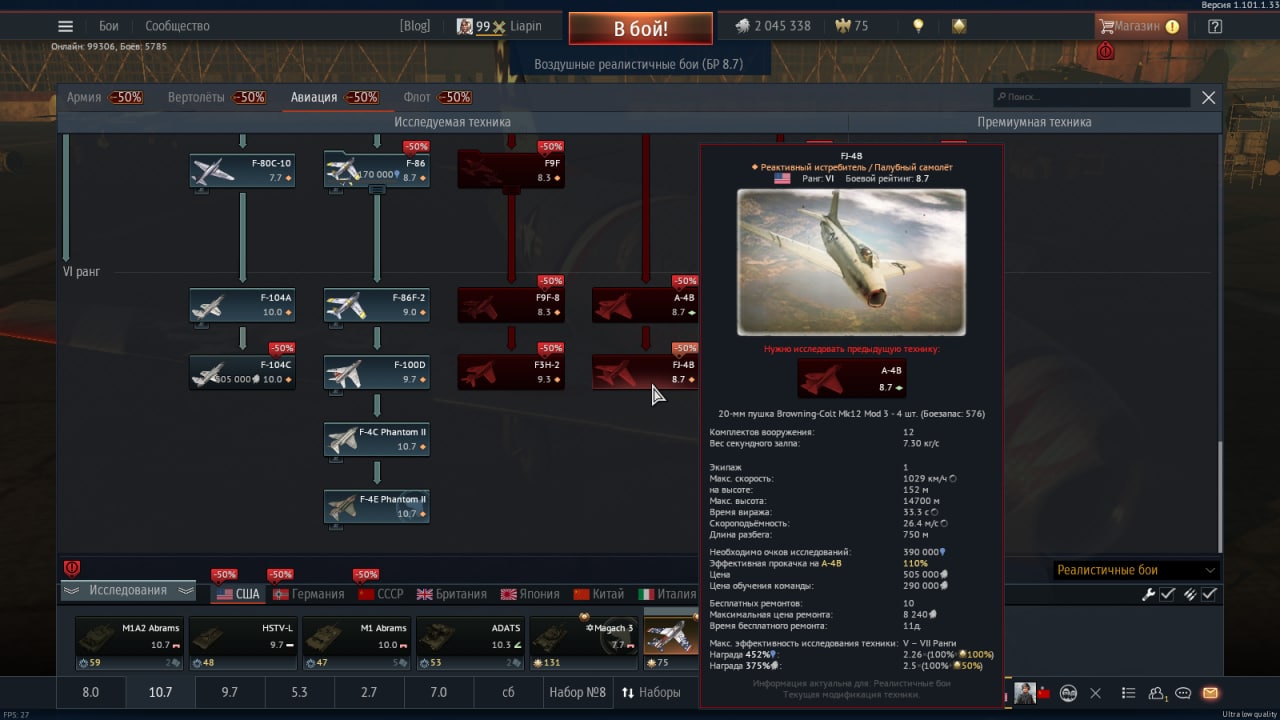
Task: Select the HSTV-L crew slot
Action: pyautogui.click(x=242, y=644)
